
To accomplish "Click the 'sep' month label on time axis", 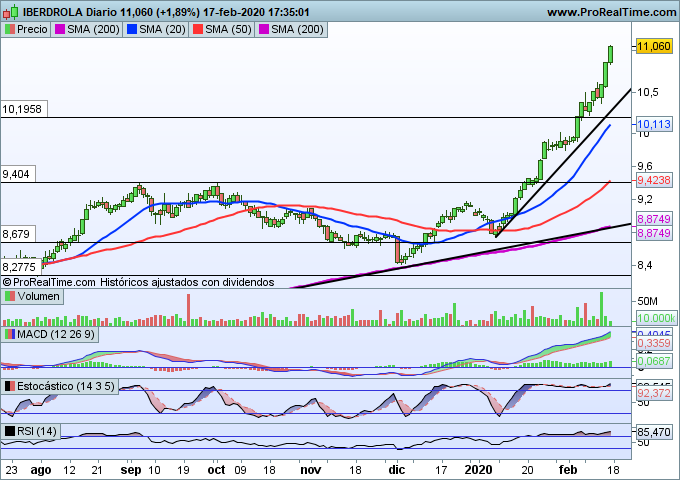I will (x=131, y=470).
